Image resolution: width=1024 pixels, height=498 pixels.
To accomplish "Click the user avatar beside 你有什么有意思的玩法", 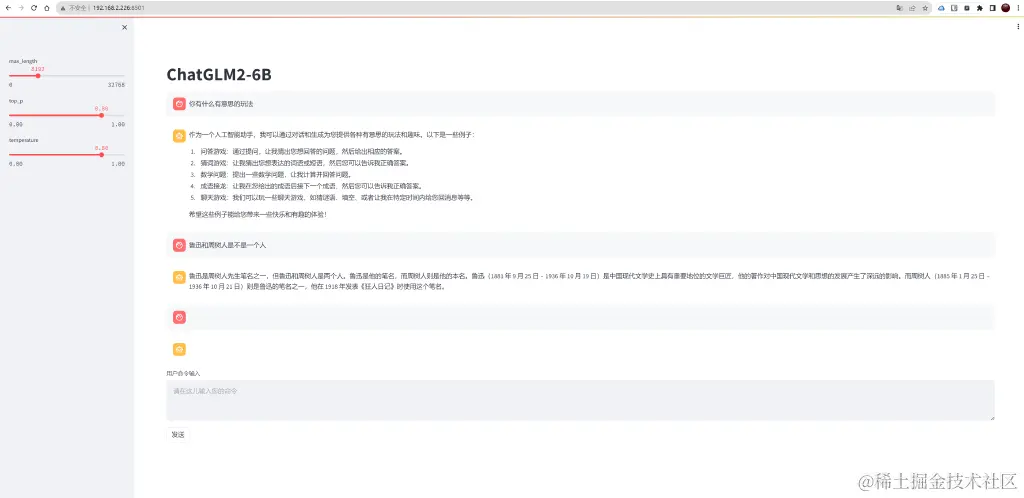I will [x=179, y=104].
